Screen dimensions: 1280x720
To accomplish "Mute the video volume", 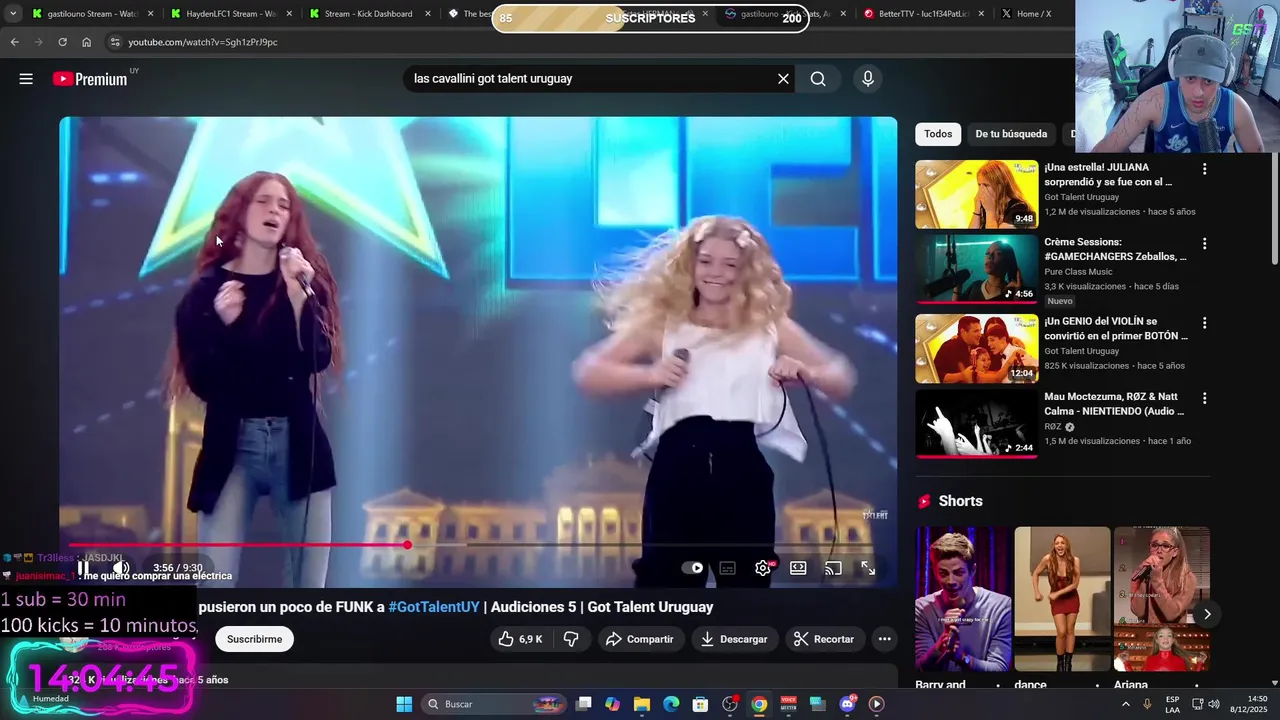I will pos(121,568).
